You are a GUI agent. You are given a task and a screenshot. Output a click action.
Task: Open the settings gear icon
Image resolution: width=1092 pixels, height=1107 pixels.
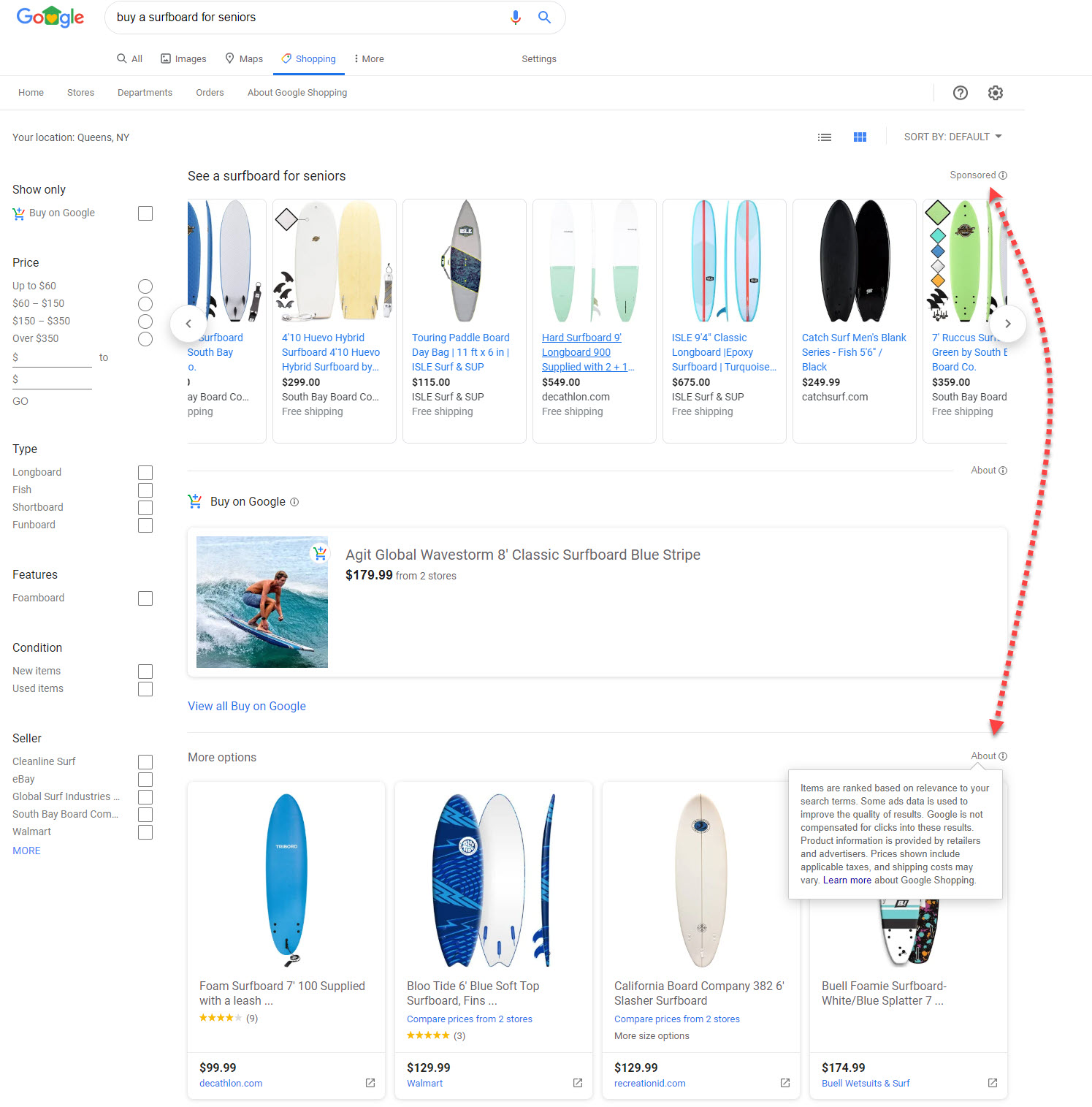pos(995,93)
